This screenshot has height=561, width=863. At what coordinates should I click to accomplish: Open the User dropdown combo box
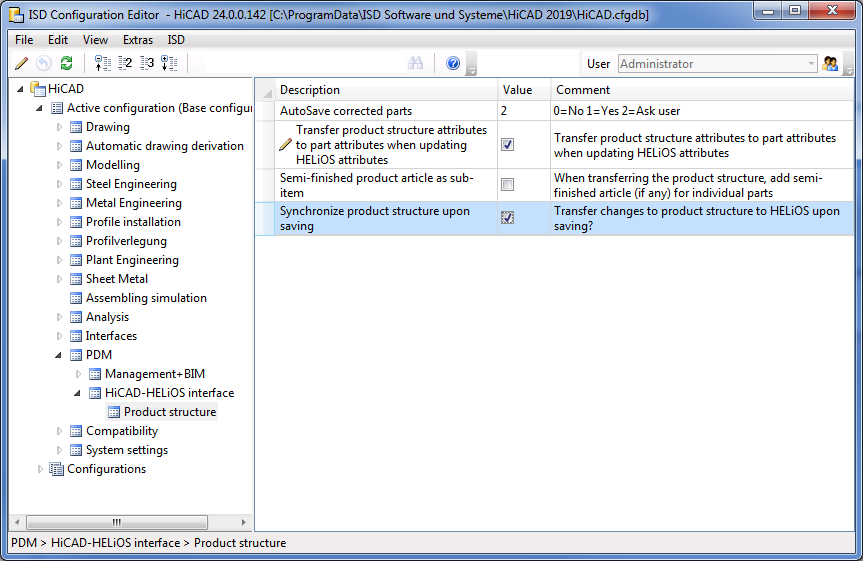tap(717, 64)
